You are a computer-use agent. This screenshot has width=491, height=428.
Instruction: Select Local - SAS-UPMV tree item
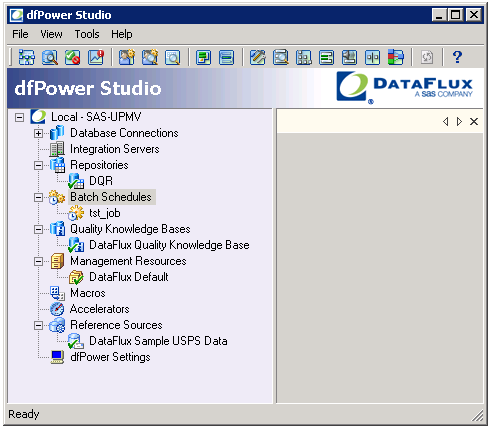coord(96,117)
